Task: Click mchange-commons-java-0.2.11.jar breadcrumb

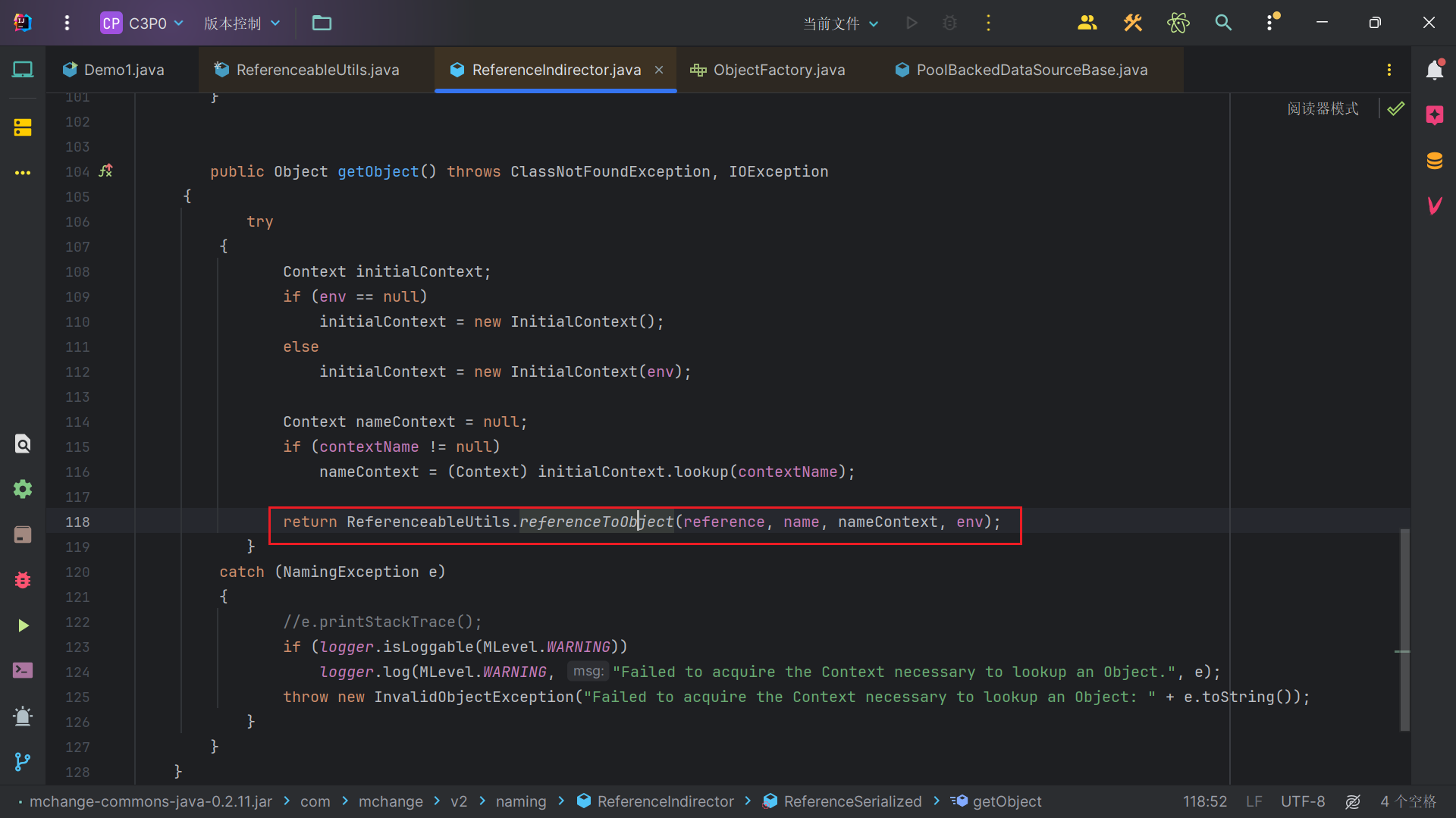Action: pos(151,801)
